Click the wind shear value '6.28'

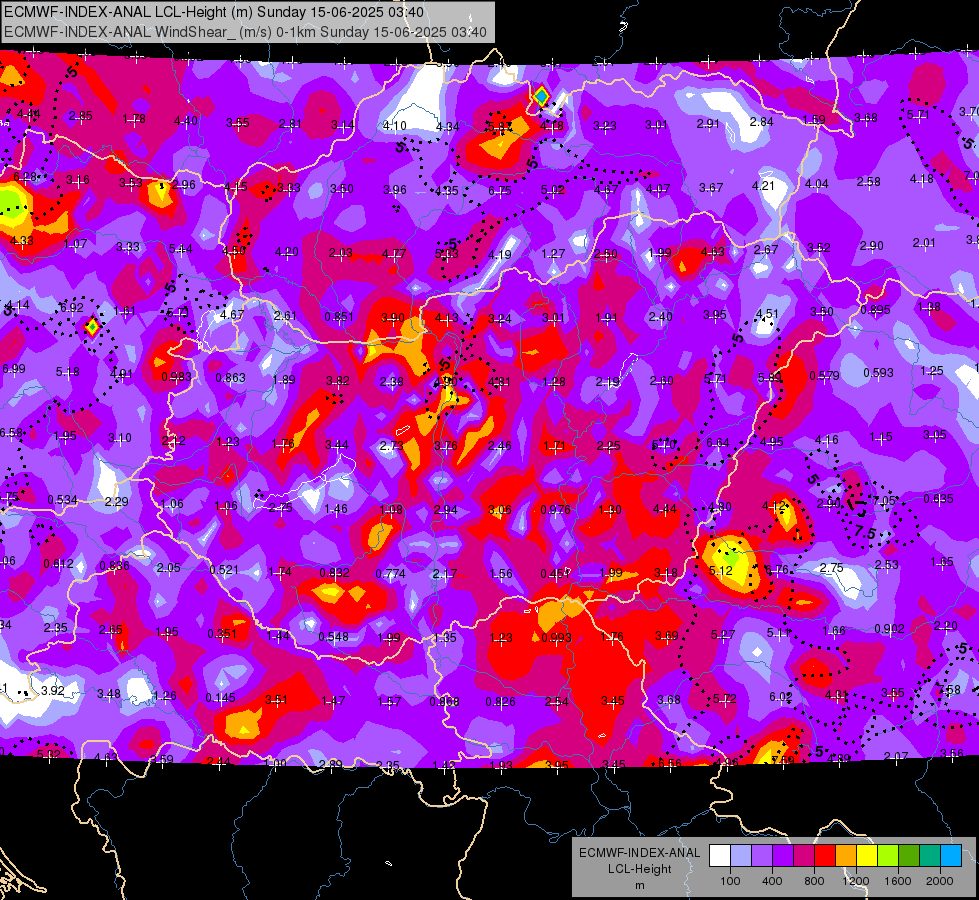[x=25, y=177]
